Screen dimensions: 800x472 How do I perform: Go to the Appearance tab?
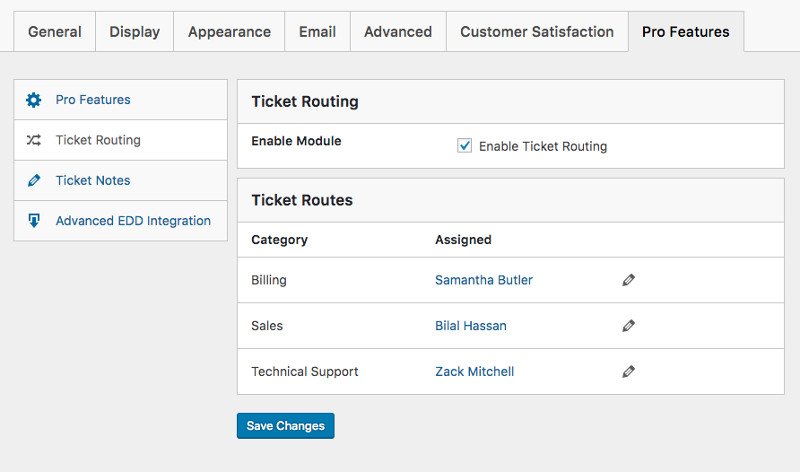coord(229,32)
